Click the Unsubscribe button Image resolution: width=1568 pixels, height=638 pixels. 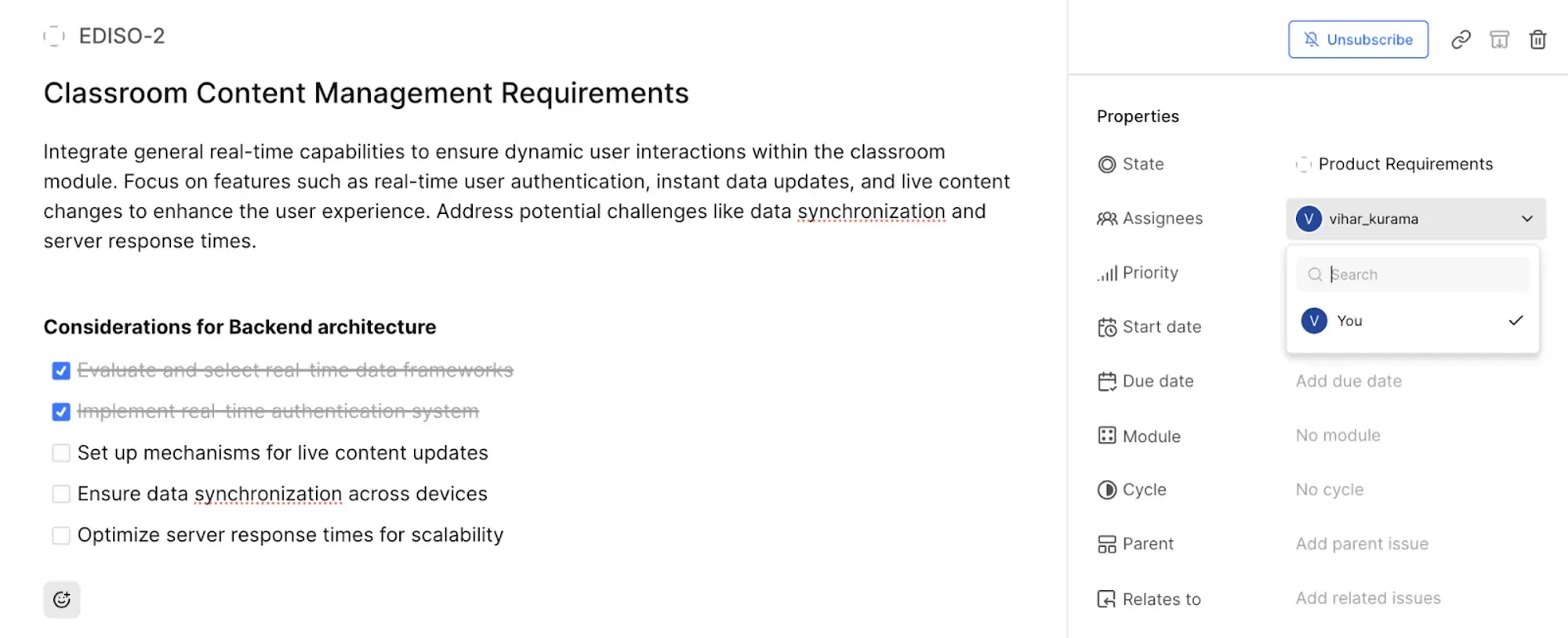click(x=1358, y=40)
